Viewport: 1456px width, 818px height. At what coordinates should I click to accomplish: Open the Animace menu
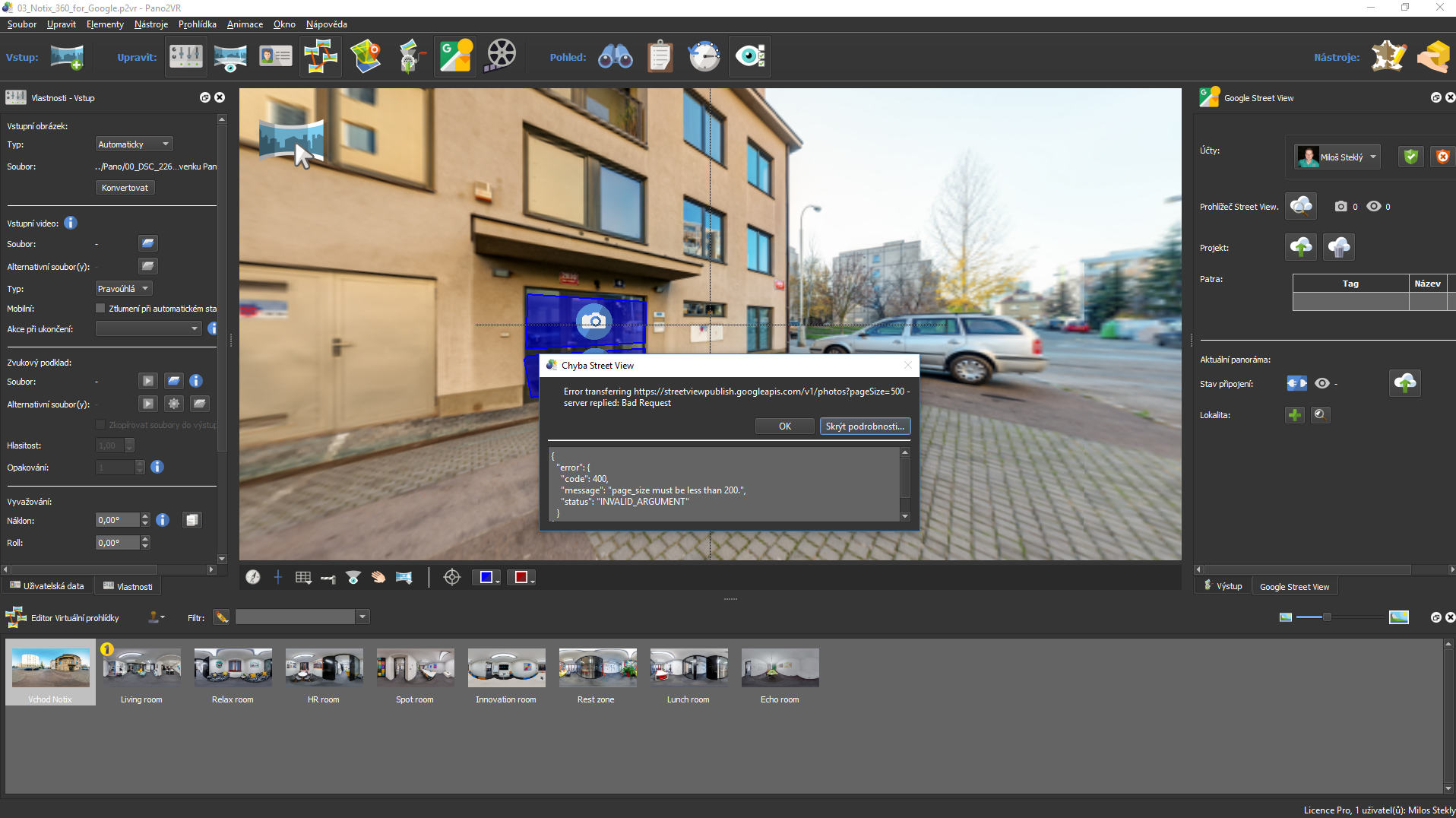[245, 24]
